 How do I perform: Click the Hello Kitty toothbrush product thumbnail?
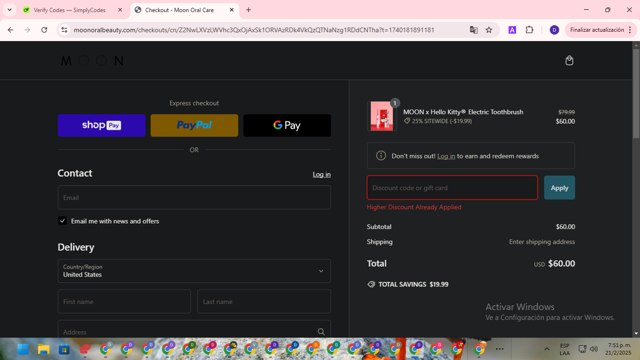[x=382, y=116]
